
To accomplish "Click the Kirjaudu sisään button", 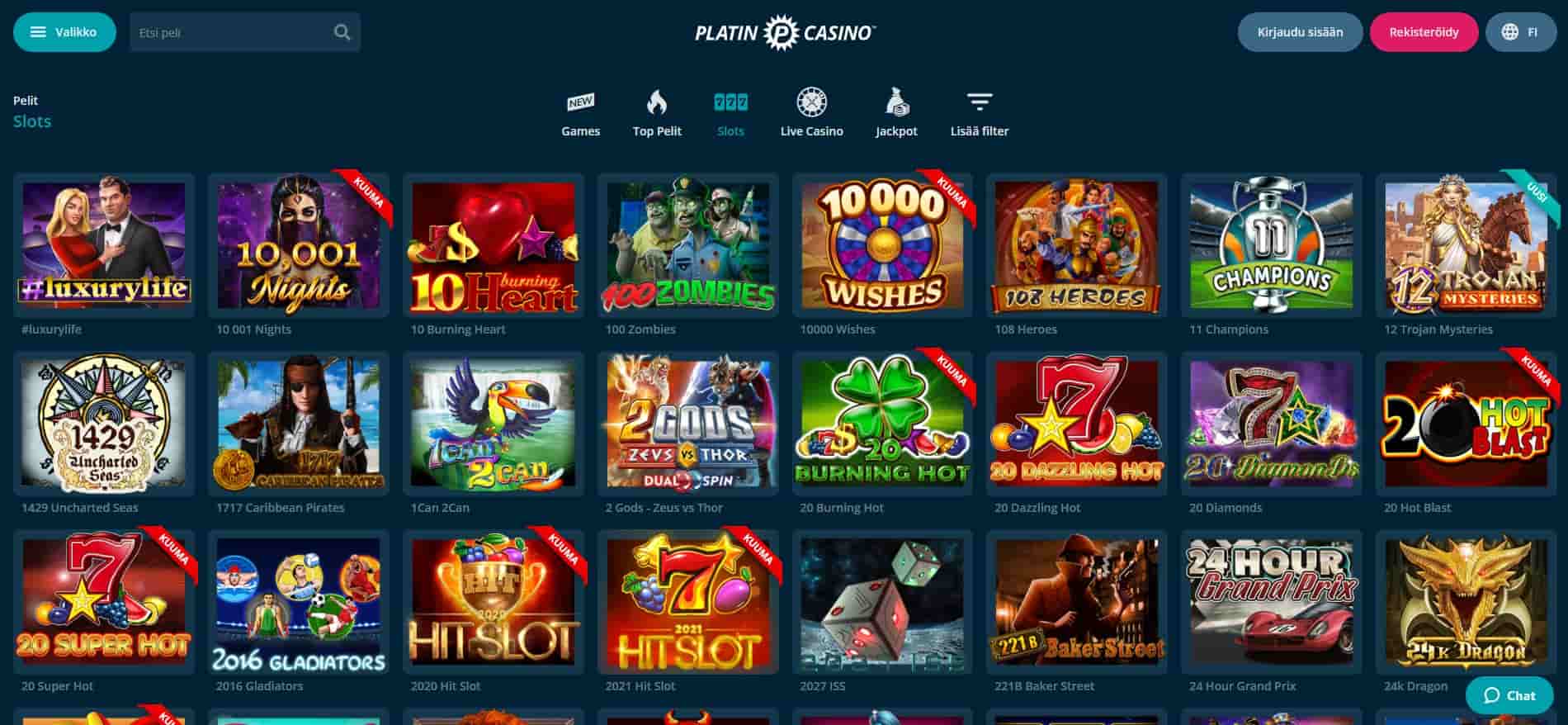I will [x=1300, y=32].
